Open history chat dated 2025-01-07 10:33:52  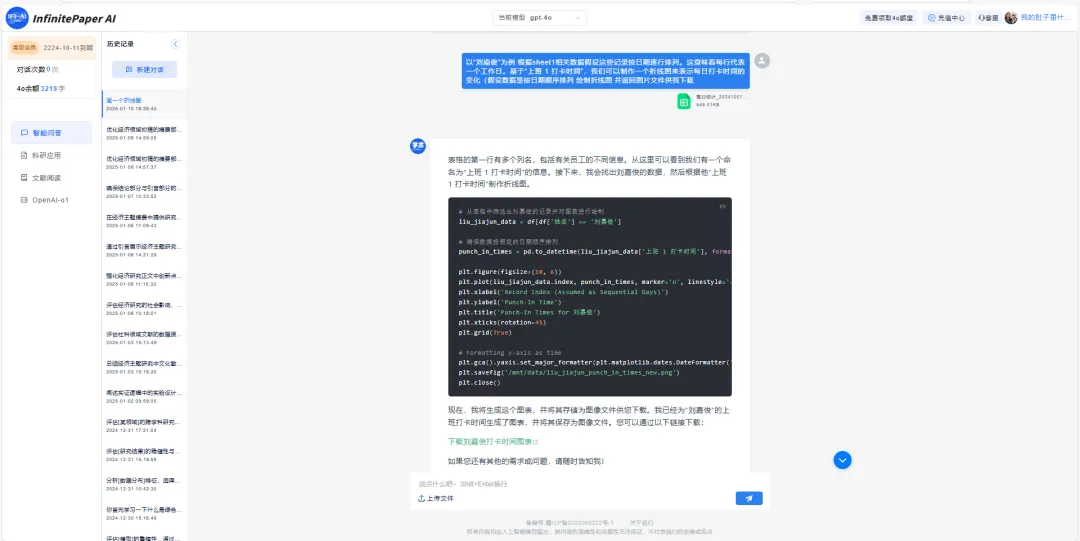click(144, 192)
